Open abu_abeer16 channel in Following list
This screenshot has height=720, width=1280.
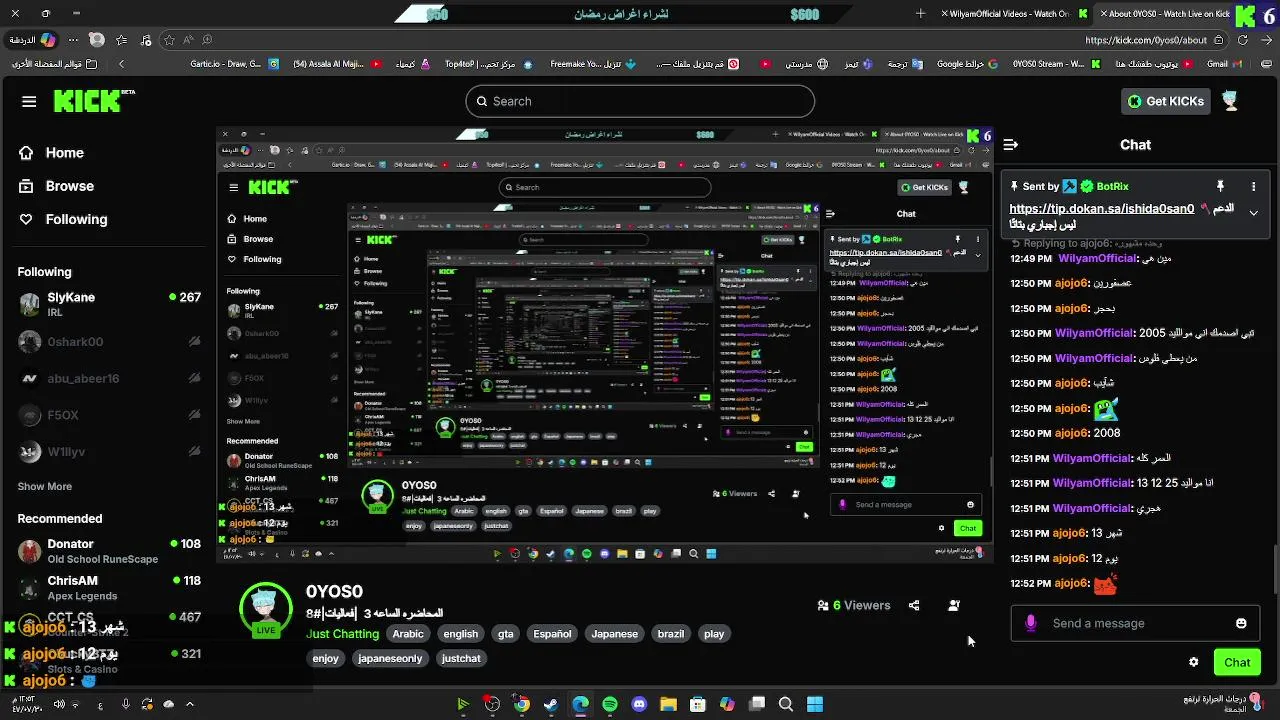pyautogui.click(x=108, y=378)
